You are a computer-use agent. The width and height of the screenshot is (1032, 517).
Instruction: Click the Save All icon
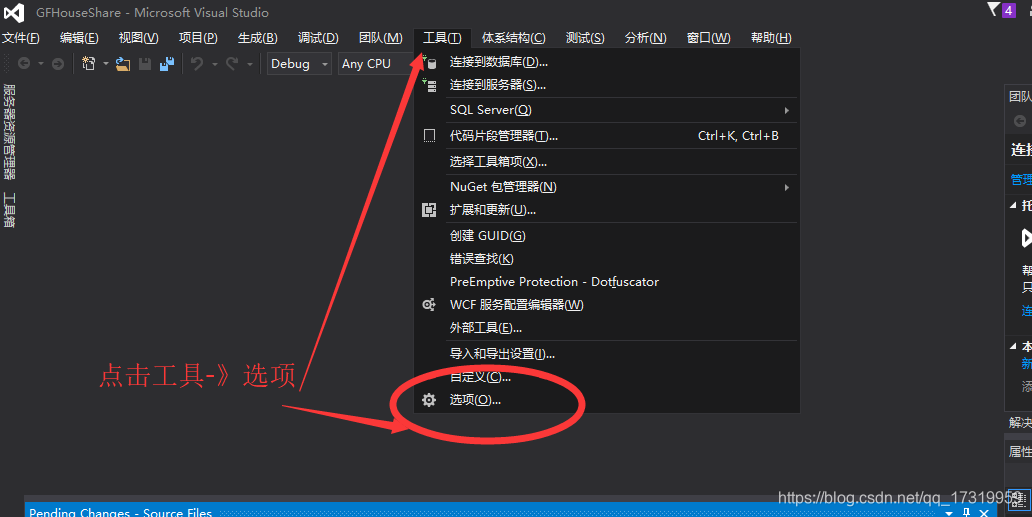point(167,63)
